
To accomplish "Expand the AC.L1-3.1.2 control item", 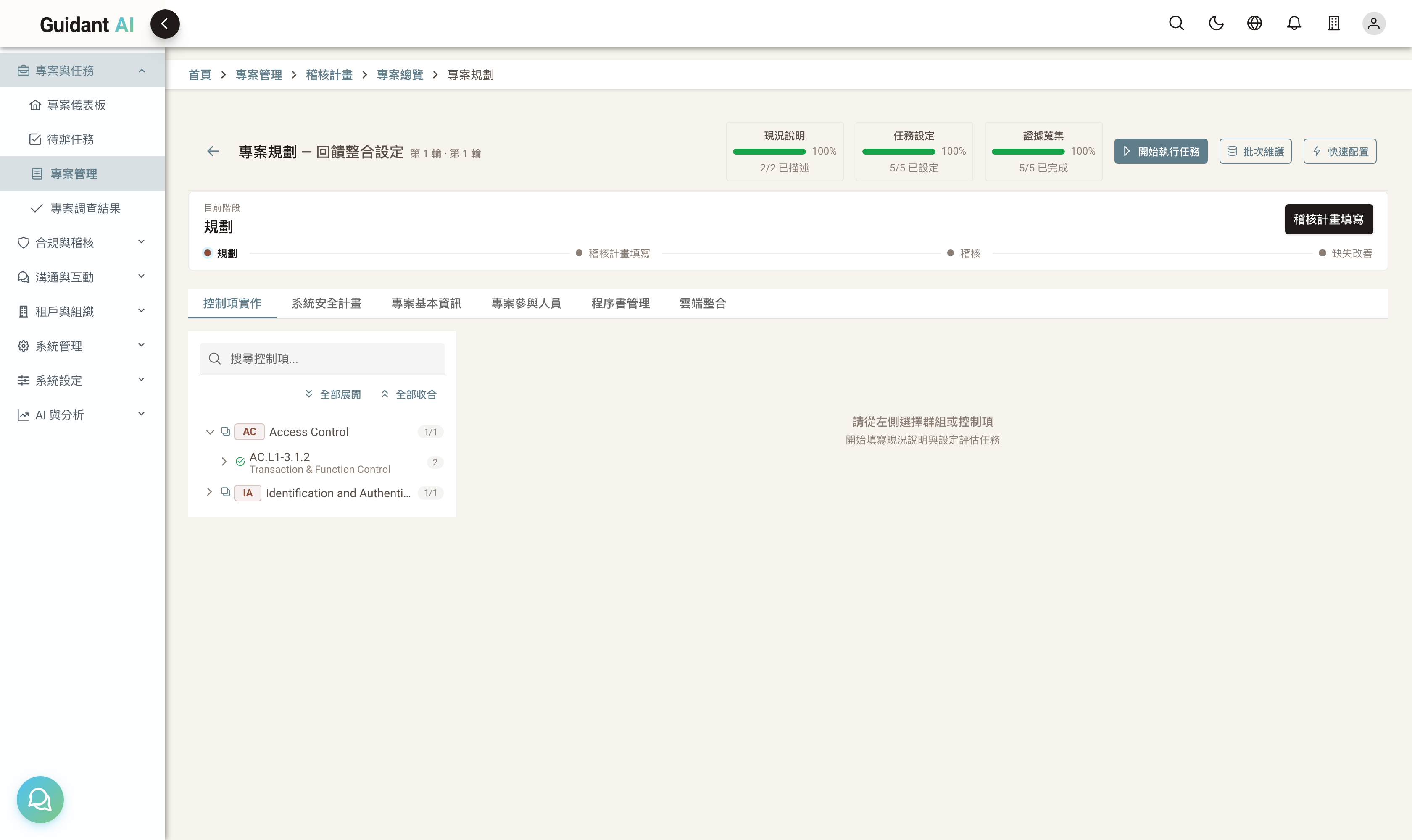I will (224, 462).
